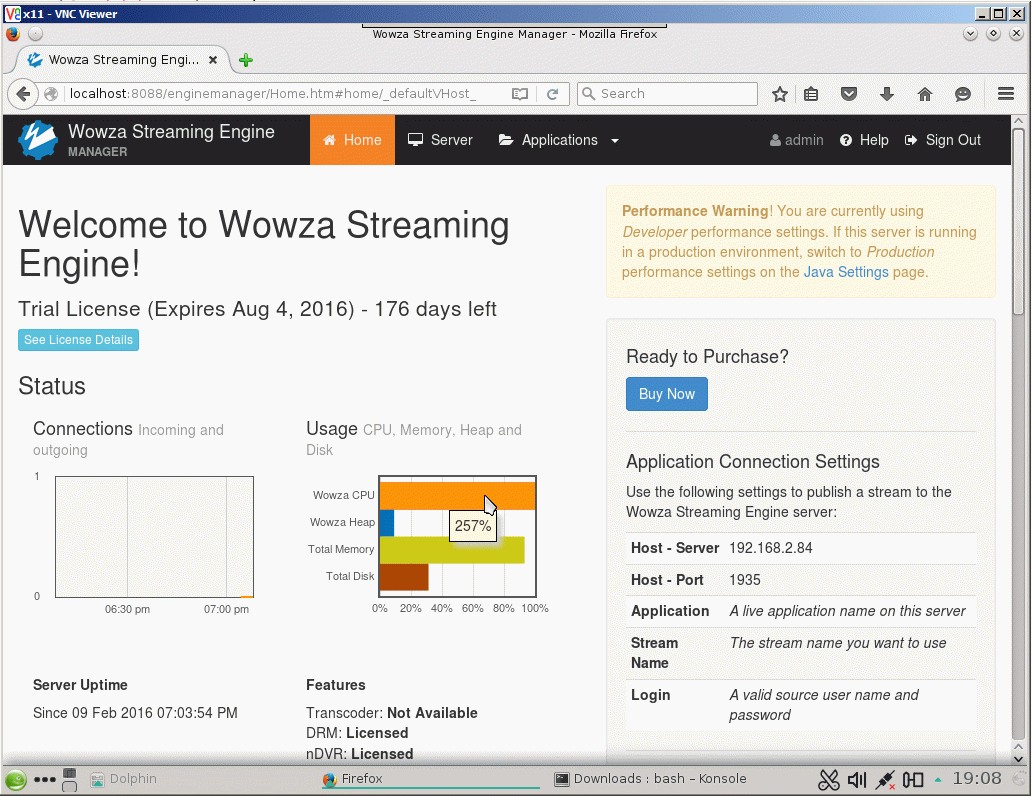Click the VNC Viewer title bar icon
1032x796 pixels.
click(12, 14)
